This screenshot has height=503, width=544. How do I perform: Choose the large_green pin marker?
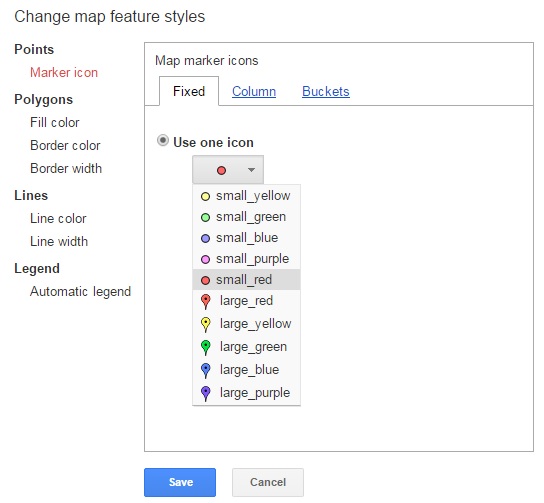click(x=246, y=347)
